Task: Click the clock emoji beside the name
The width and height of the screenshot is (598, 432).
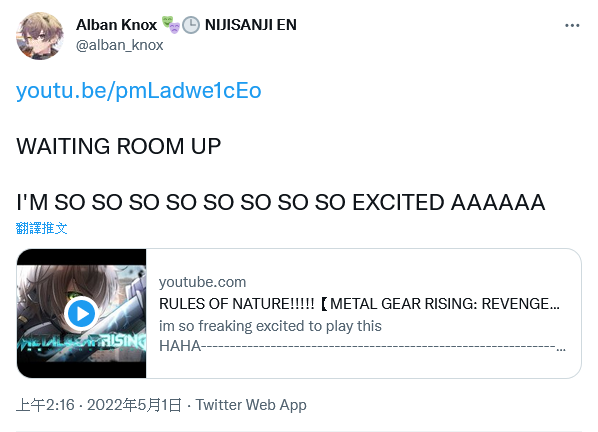Action: point(191,25)
